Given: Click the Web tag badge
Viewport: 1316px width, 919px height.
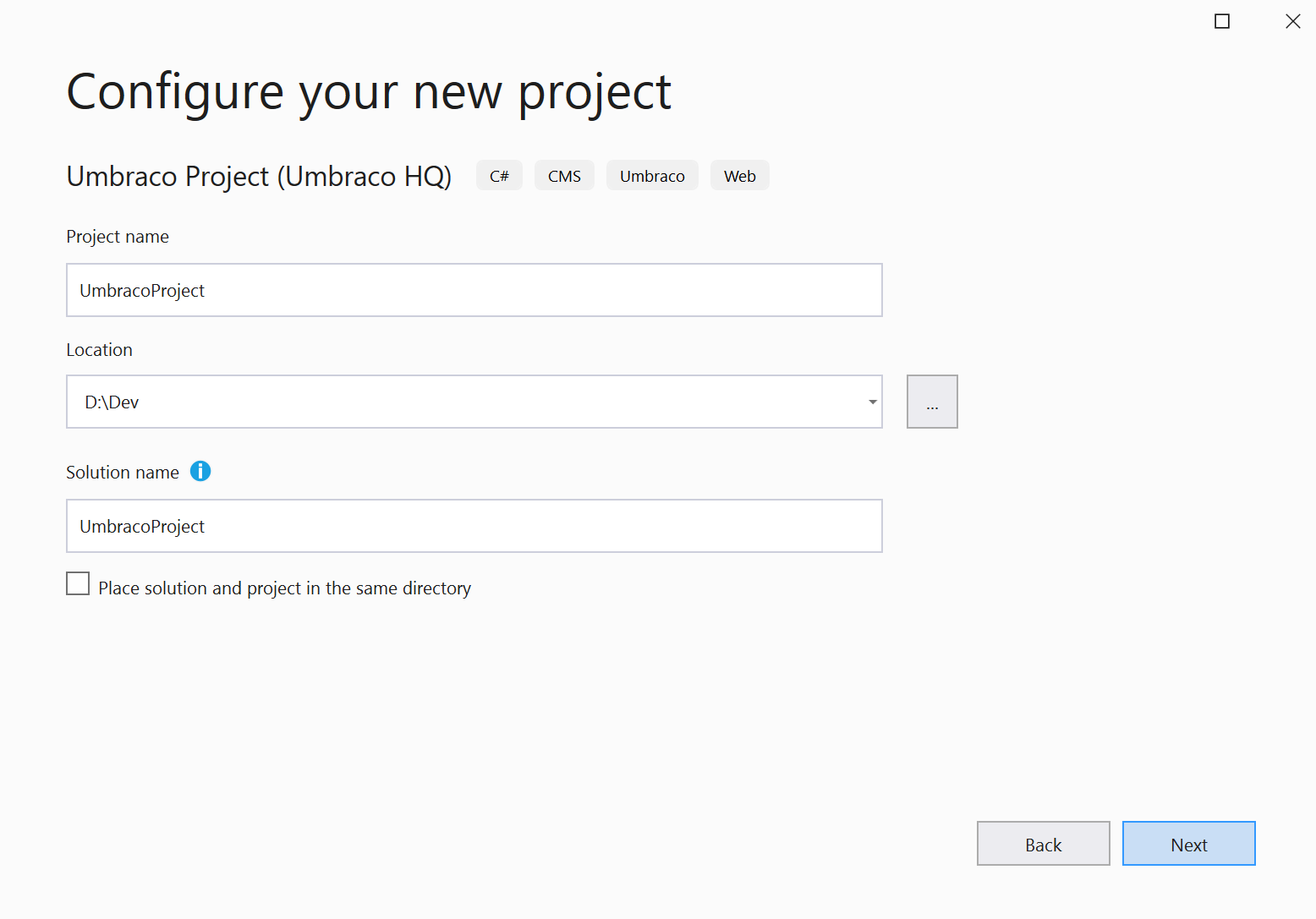Looking at the screenshot, I should pos(739,176).
